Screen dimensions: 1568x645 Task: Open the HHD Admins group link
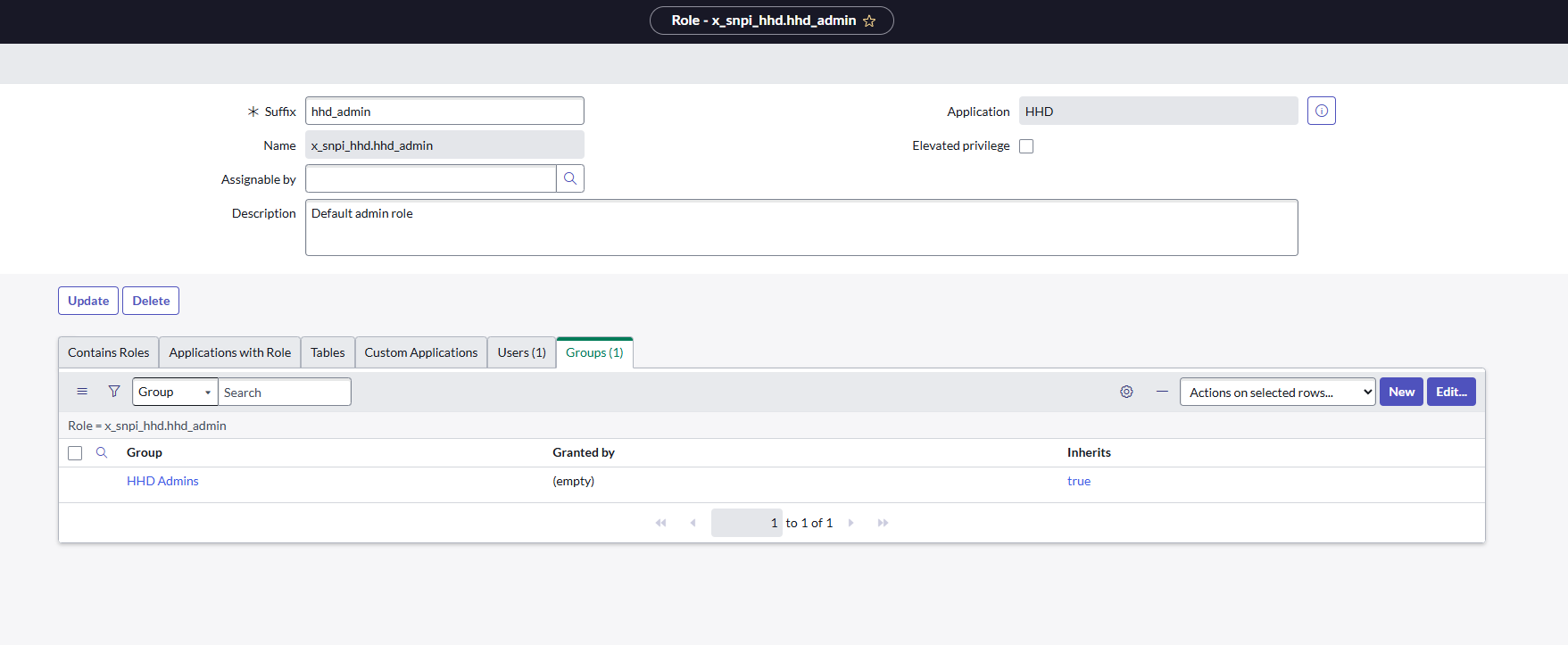click(x=162, y=481)
